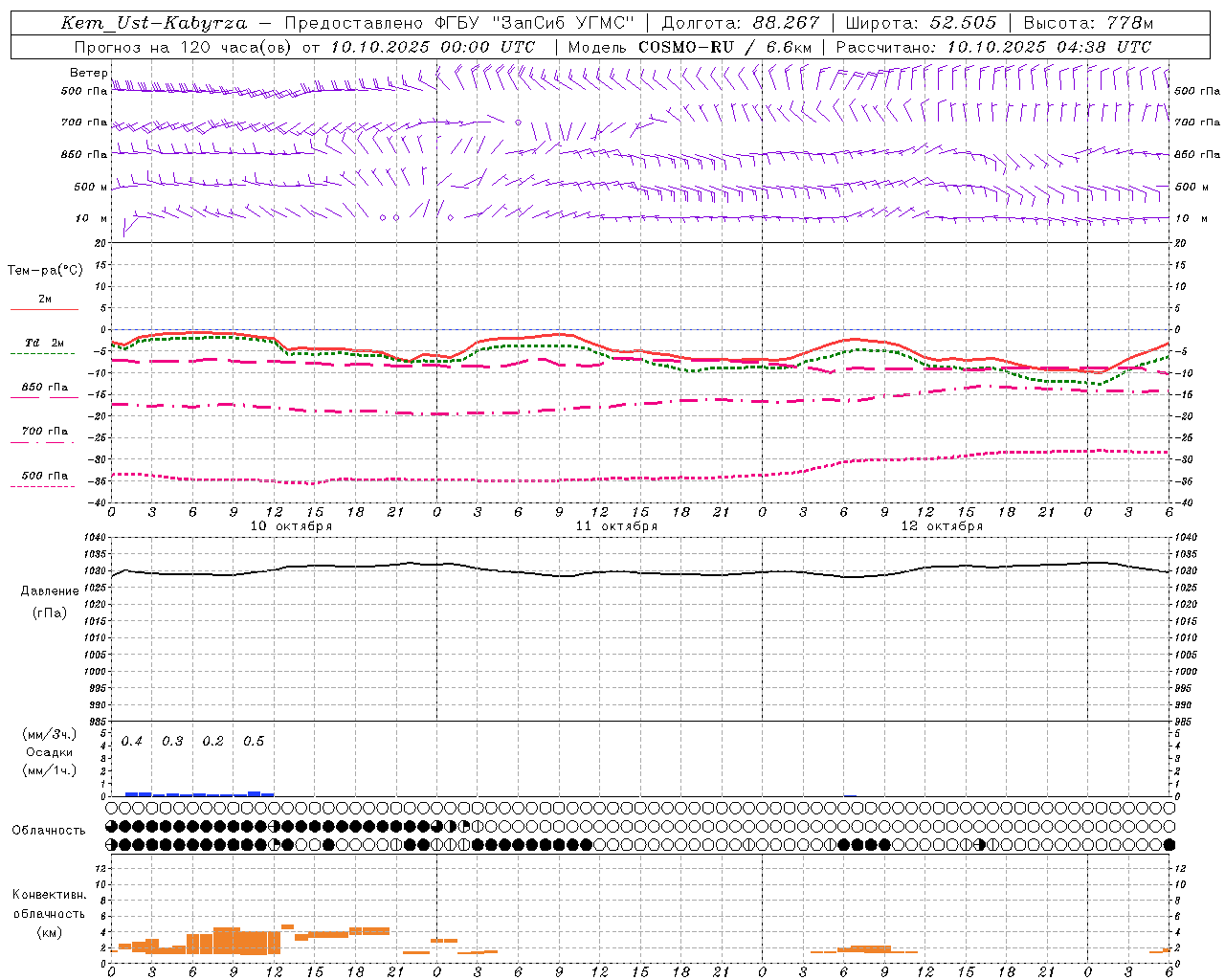Click the precipitation amount 0.5
The image size is (1225, 980).
point(254,742)
